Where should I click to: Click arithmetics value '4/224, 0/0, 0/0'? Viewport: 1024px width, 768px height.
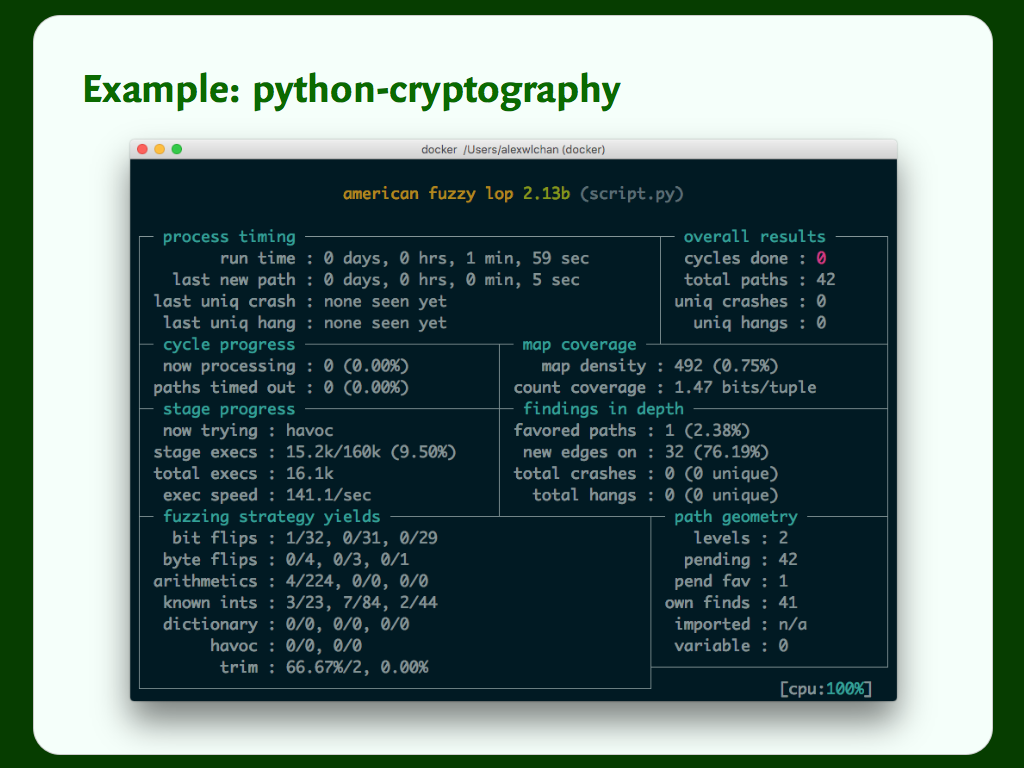[x=357, y=582]
